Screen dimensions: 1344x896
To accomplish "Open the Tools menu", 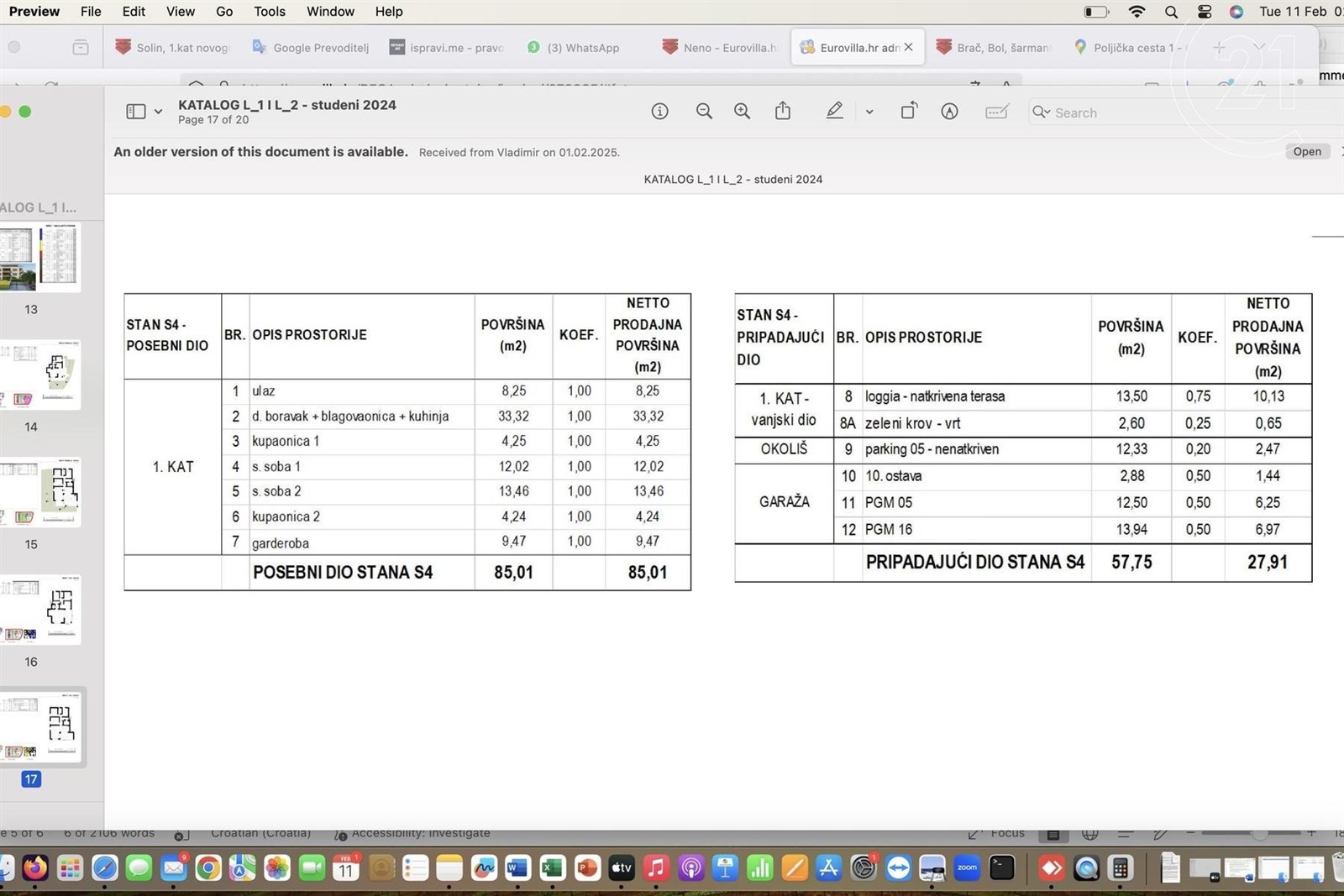I will point(270,12).
